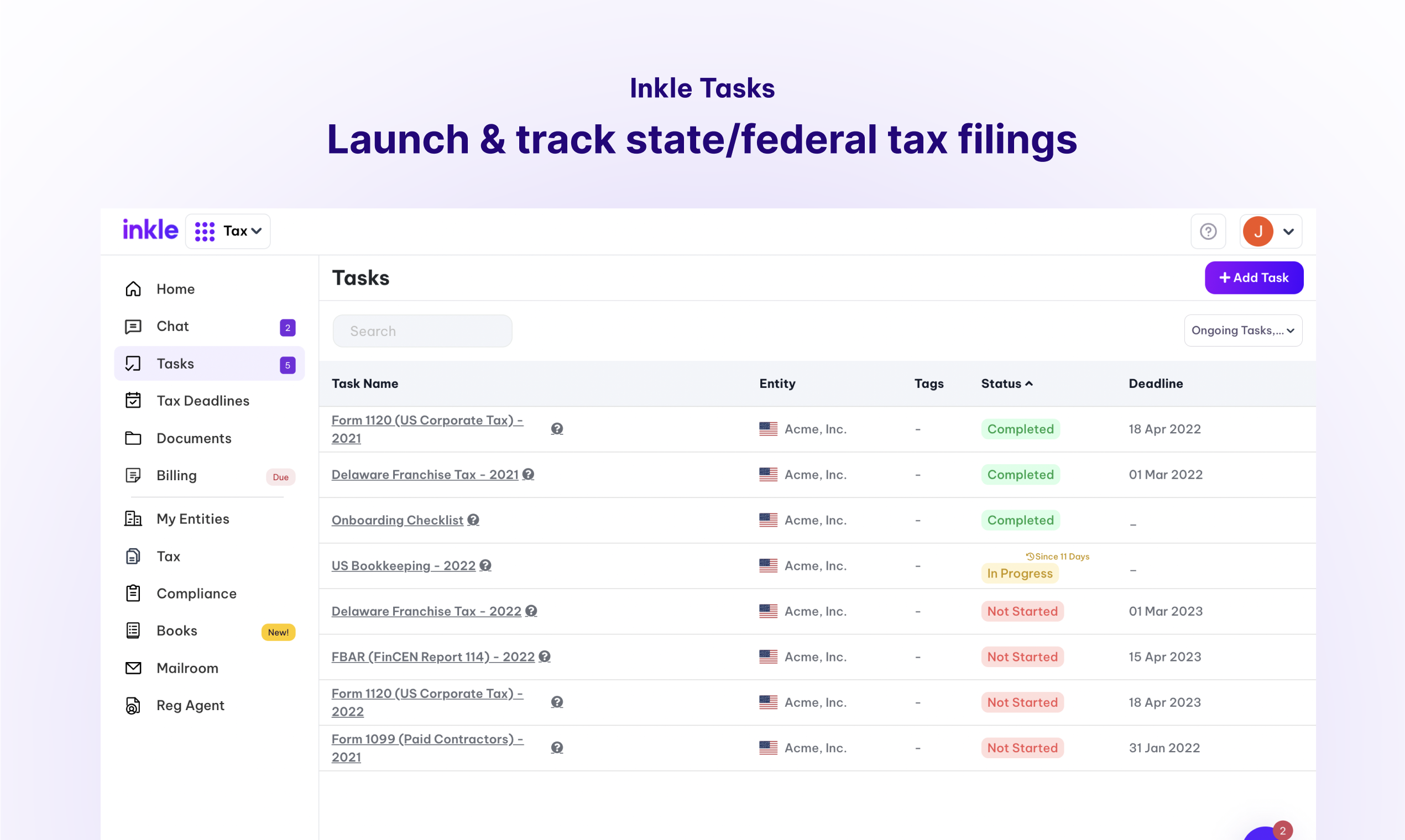Click the Chat bubble icon
Image resolution: width=1405 pixels, height=840 pixels.
133,327
